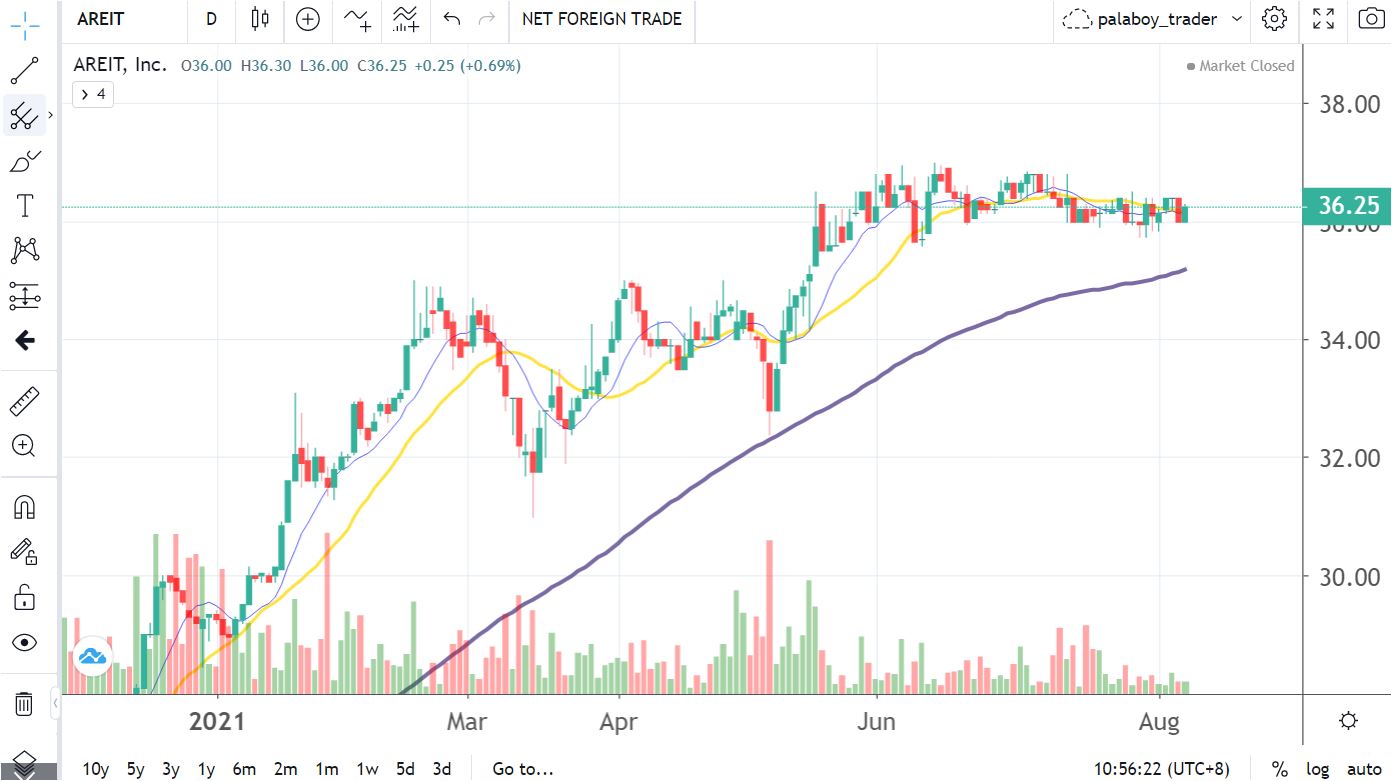Hide all drawings with the eye toggle
Viewport: 1392px width, 781px height.
coord(22,643)
